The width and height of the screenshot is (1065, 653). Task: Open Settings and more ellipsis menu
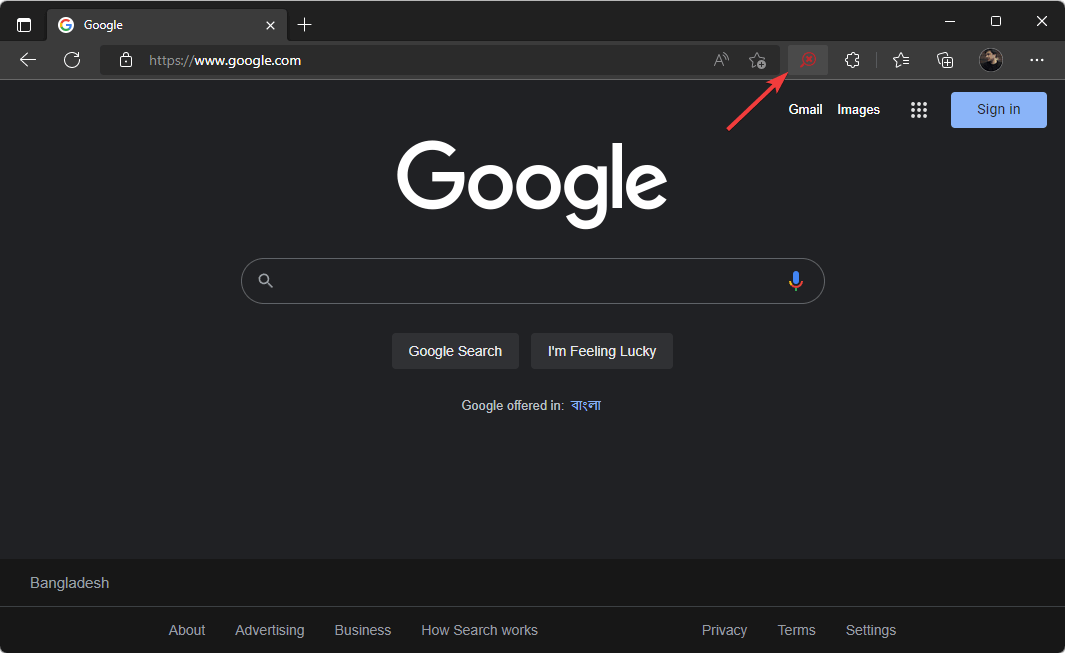click(1036, 60)
